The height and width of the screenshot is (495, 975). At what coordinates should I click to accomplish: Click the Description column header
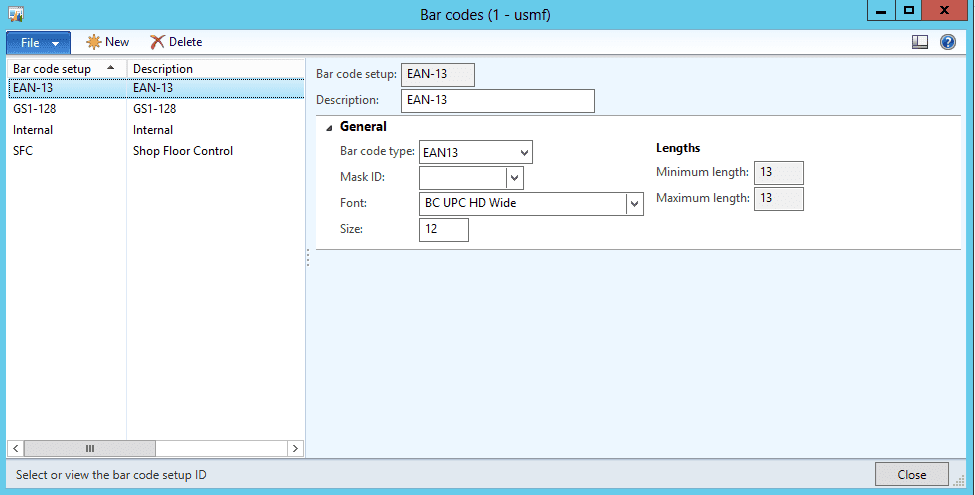click(x=163, y=68)
